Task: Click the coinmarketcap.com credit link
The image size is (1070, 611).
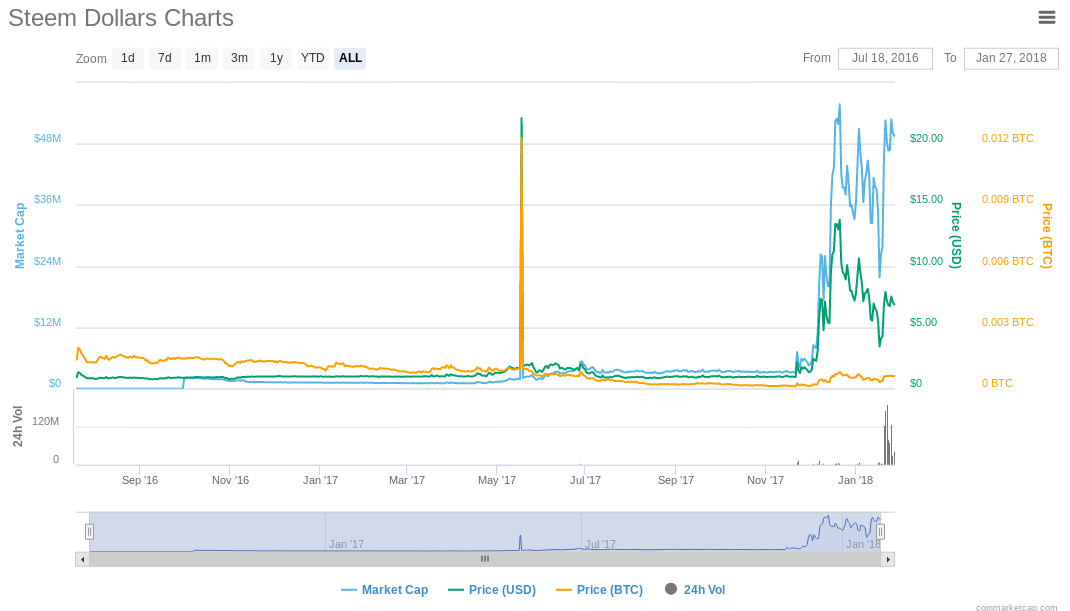Action: coord(1016,607)
